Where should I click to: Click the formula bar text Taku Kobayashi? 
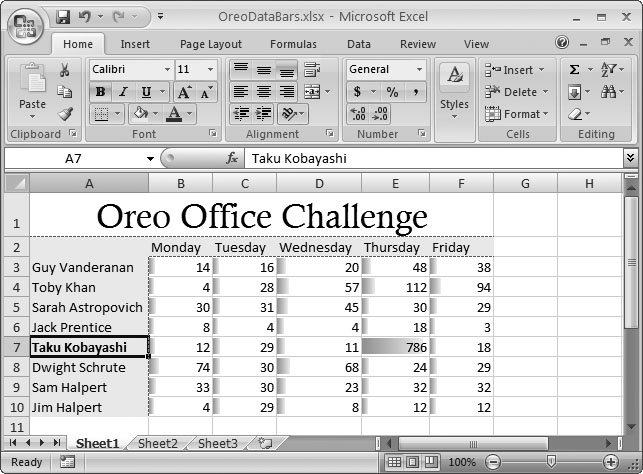tap(299, 158)
